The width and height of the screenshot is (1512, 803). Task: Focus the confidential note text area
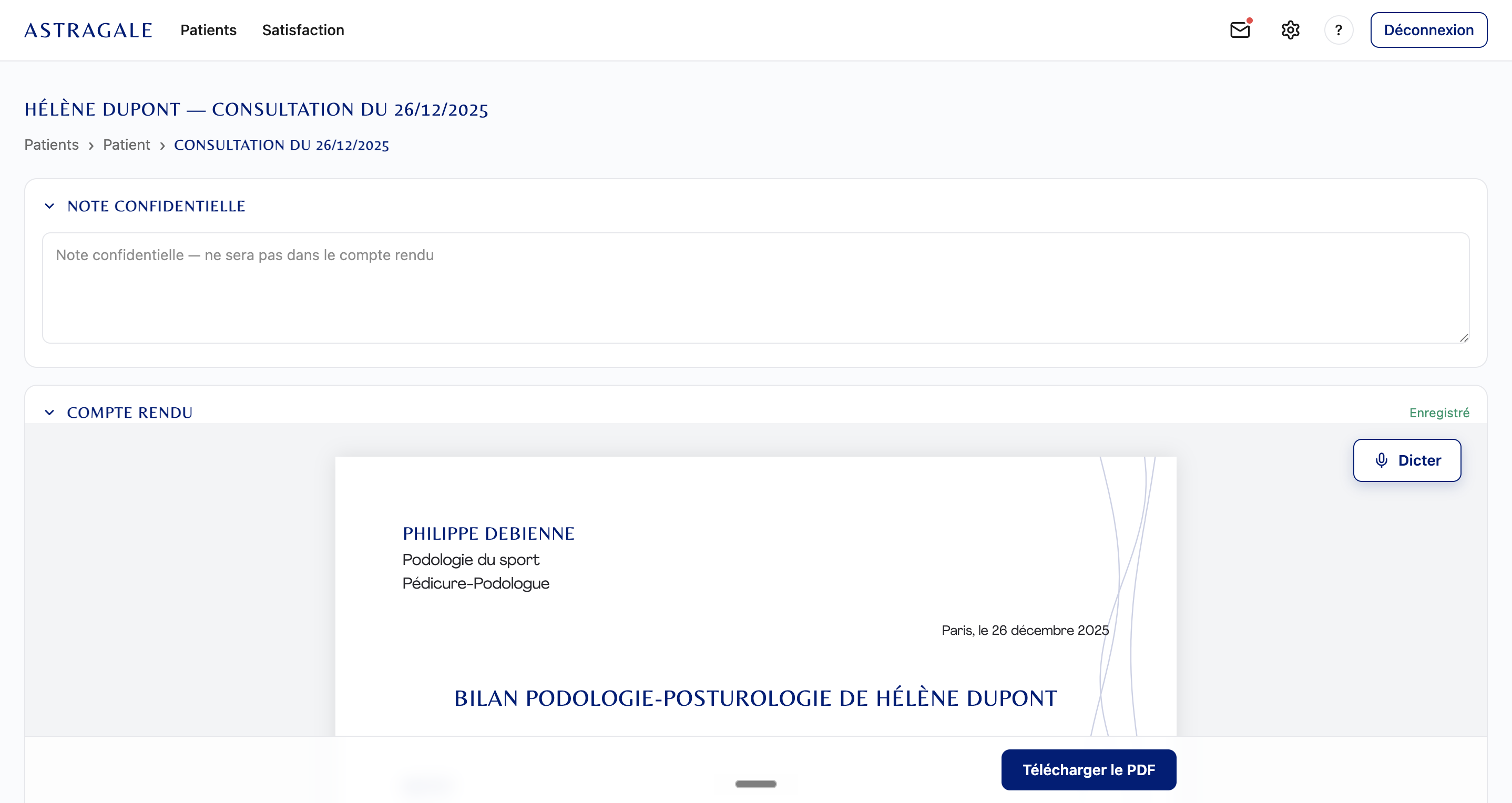(756, 288)
